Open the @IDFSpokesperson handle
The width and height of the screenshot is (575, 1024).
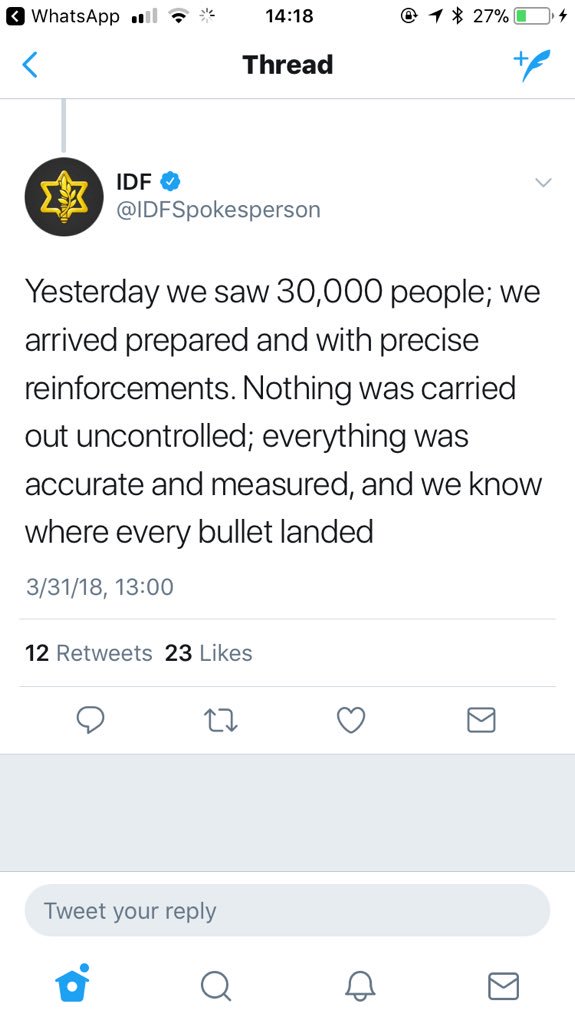218,210
